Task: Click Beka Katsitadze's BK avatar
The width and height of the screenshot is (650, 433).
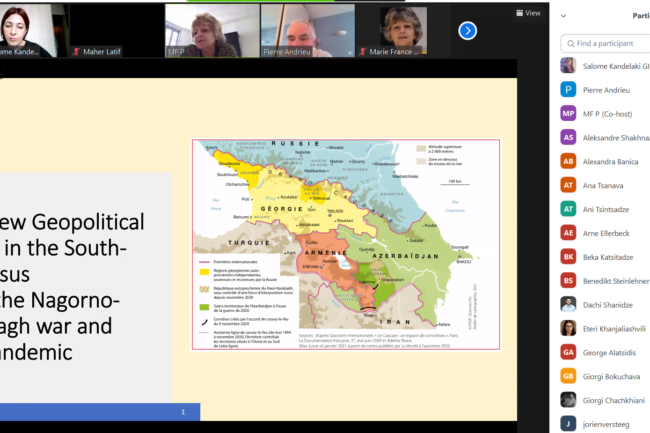Action: click(568, 256)
